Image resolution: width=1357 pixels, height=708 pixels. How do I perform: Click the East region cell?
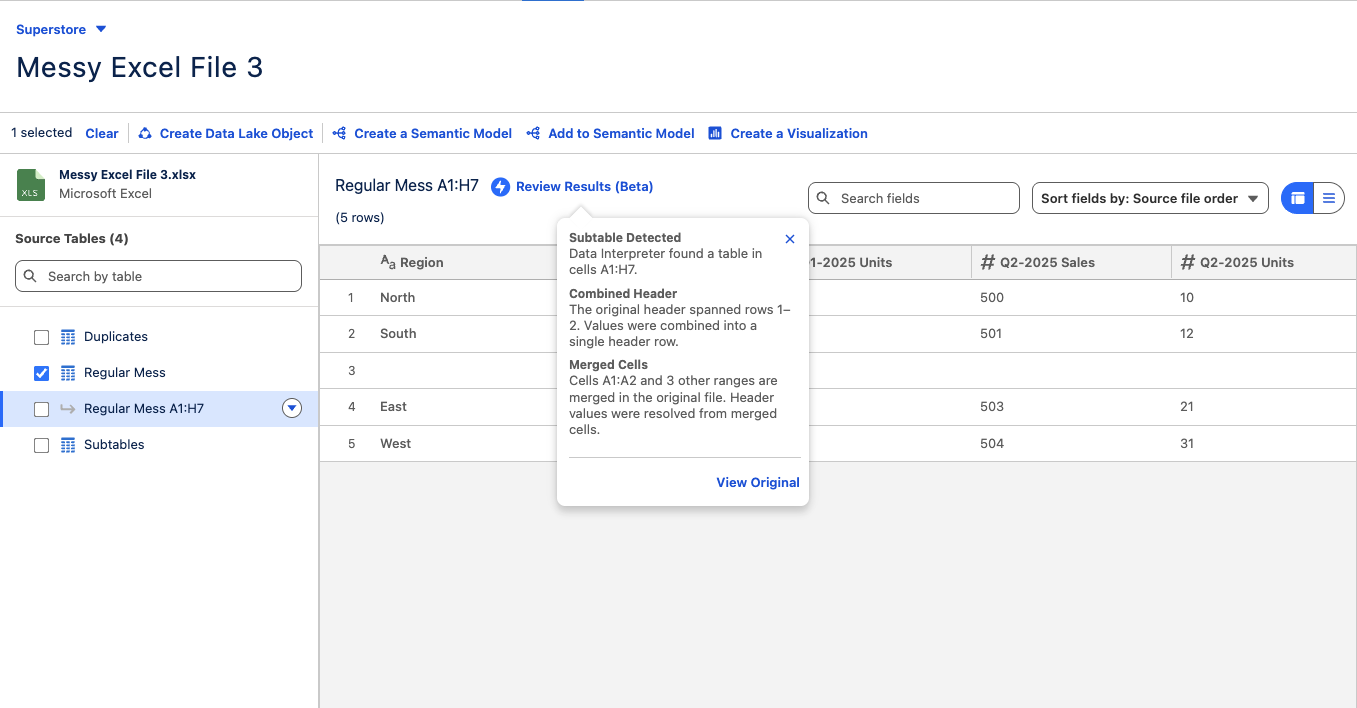point(393,407)
